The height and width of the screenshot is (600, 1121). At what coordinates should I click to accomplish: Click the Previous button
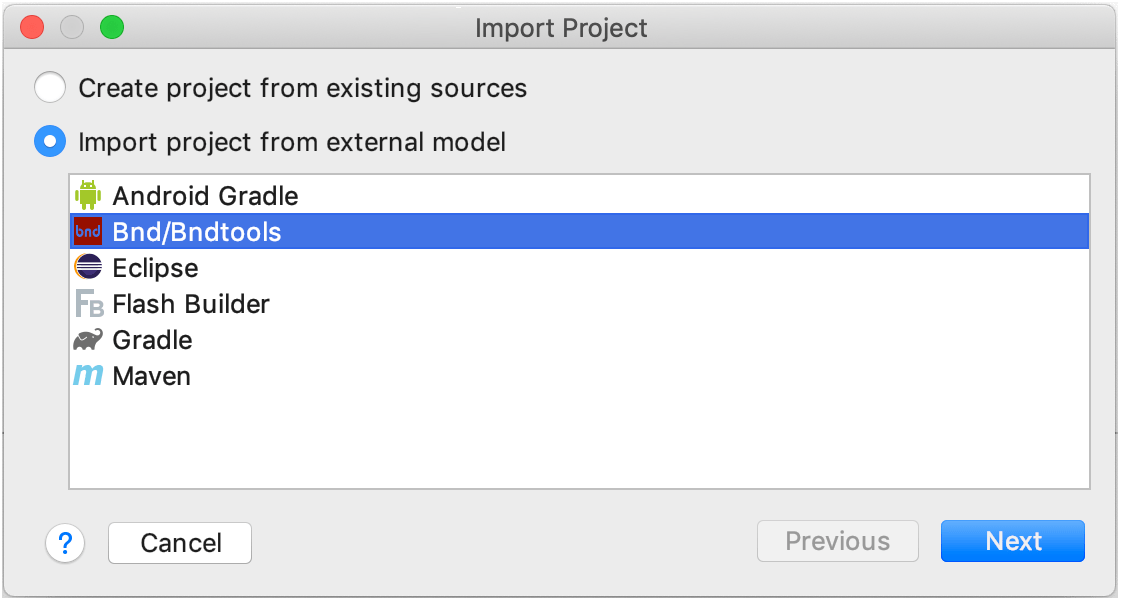[838, 541]
